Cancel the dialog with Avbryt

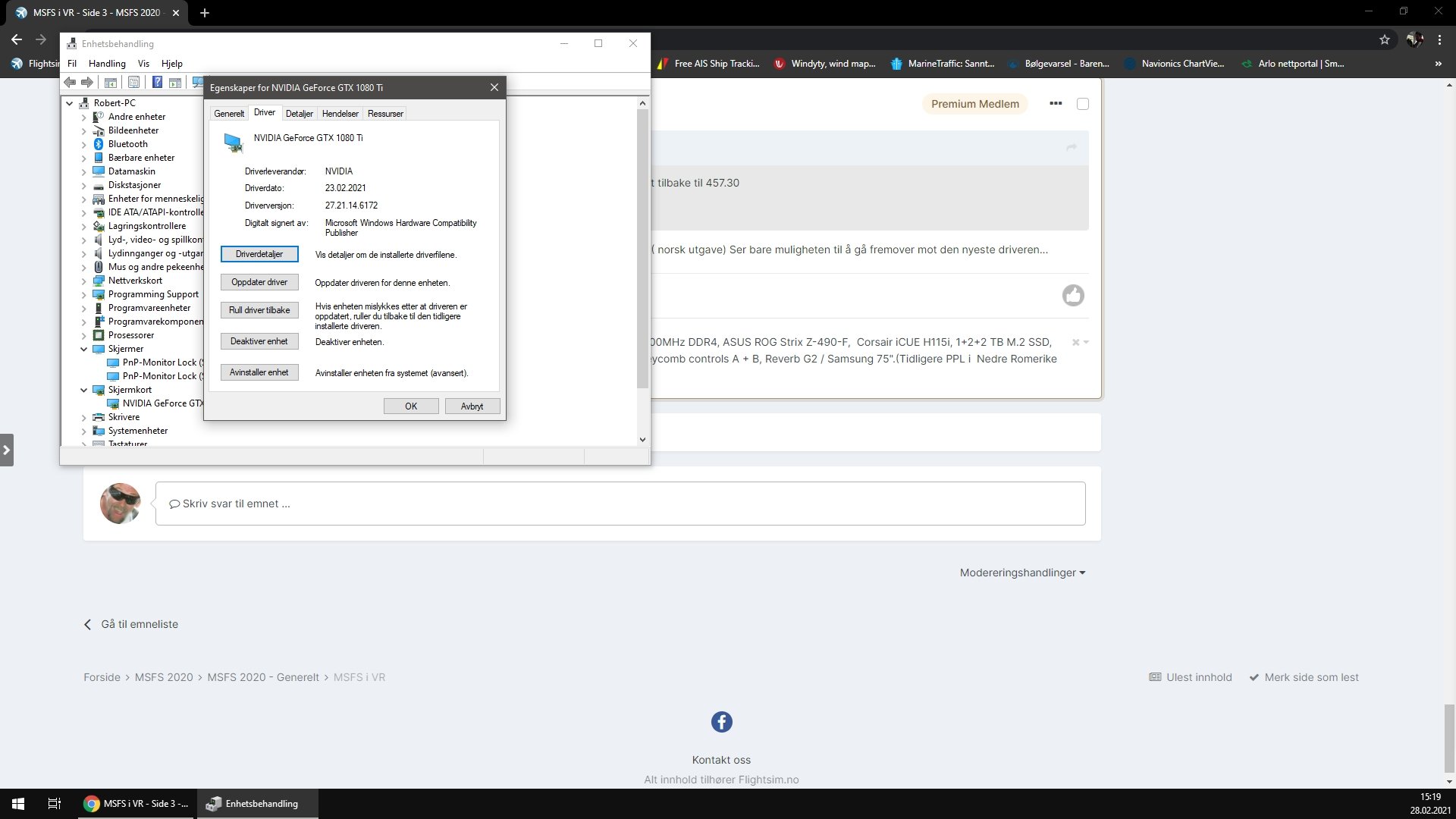pos(472,406)
